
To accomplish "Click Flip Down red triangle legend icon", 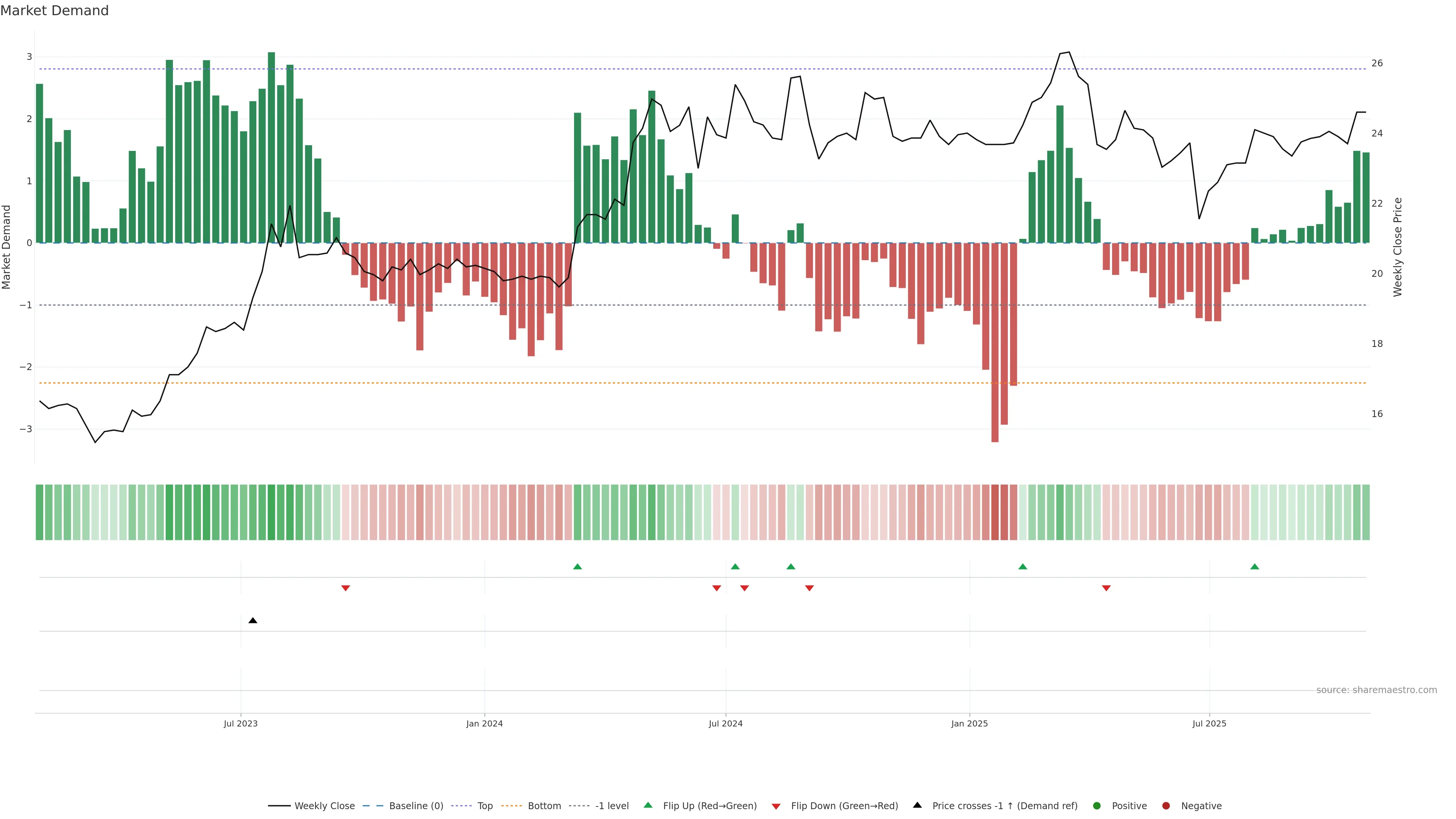I will tap(776, 806).
